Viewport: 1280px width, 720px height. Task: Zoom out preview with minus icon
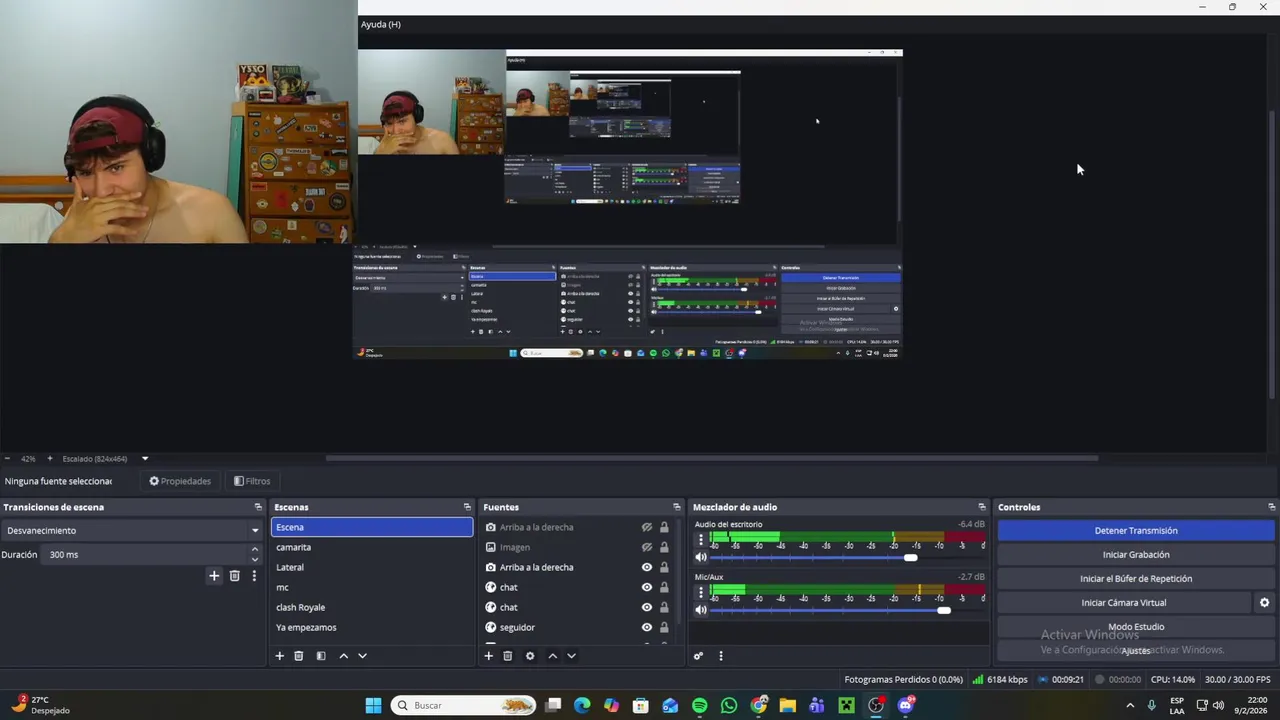tap(7, 459)
